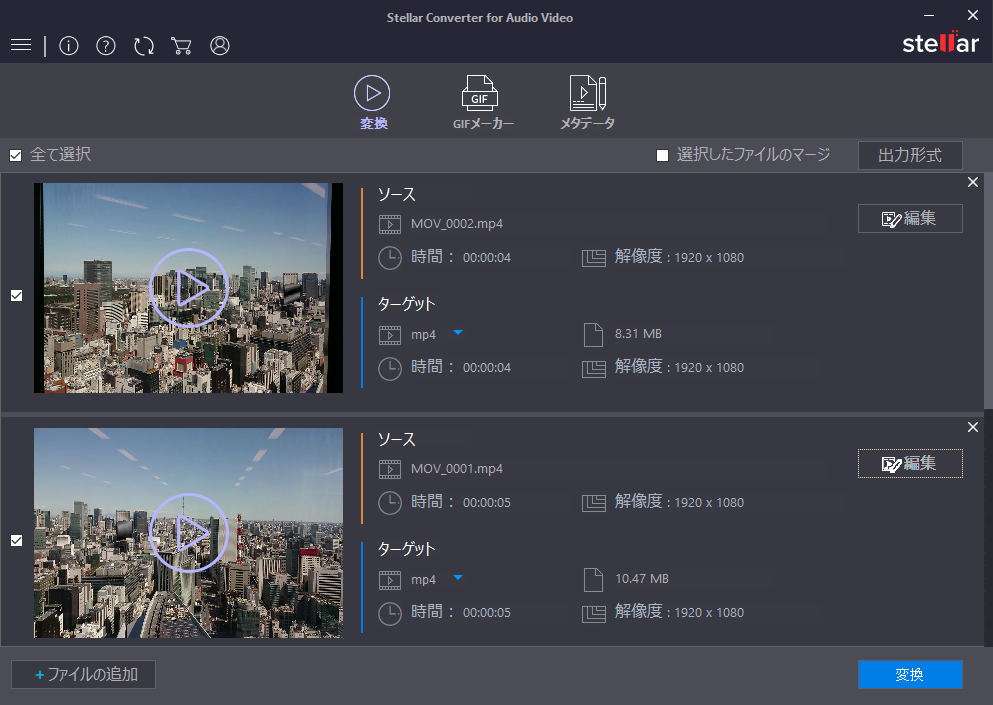Viewport: 993px width, 705px height.
Task: Open the GIFメーカー tool
Action: [479, 103]
